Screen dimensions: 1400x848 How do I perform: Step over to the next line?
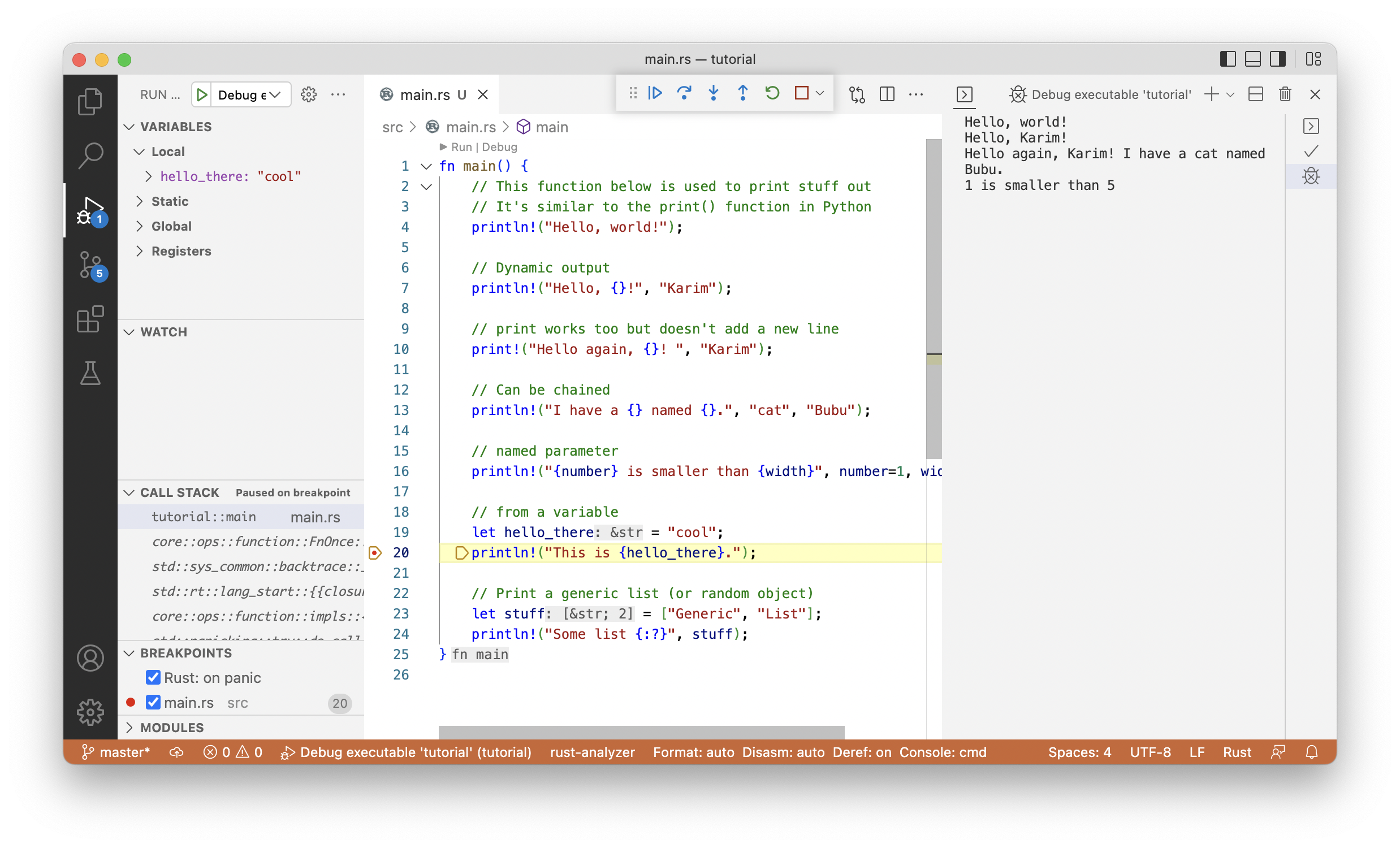pyautogui.click(x=684, y=93)
